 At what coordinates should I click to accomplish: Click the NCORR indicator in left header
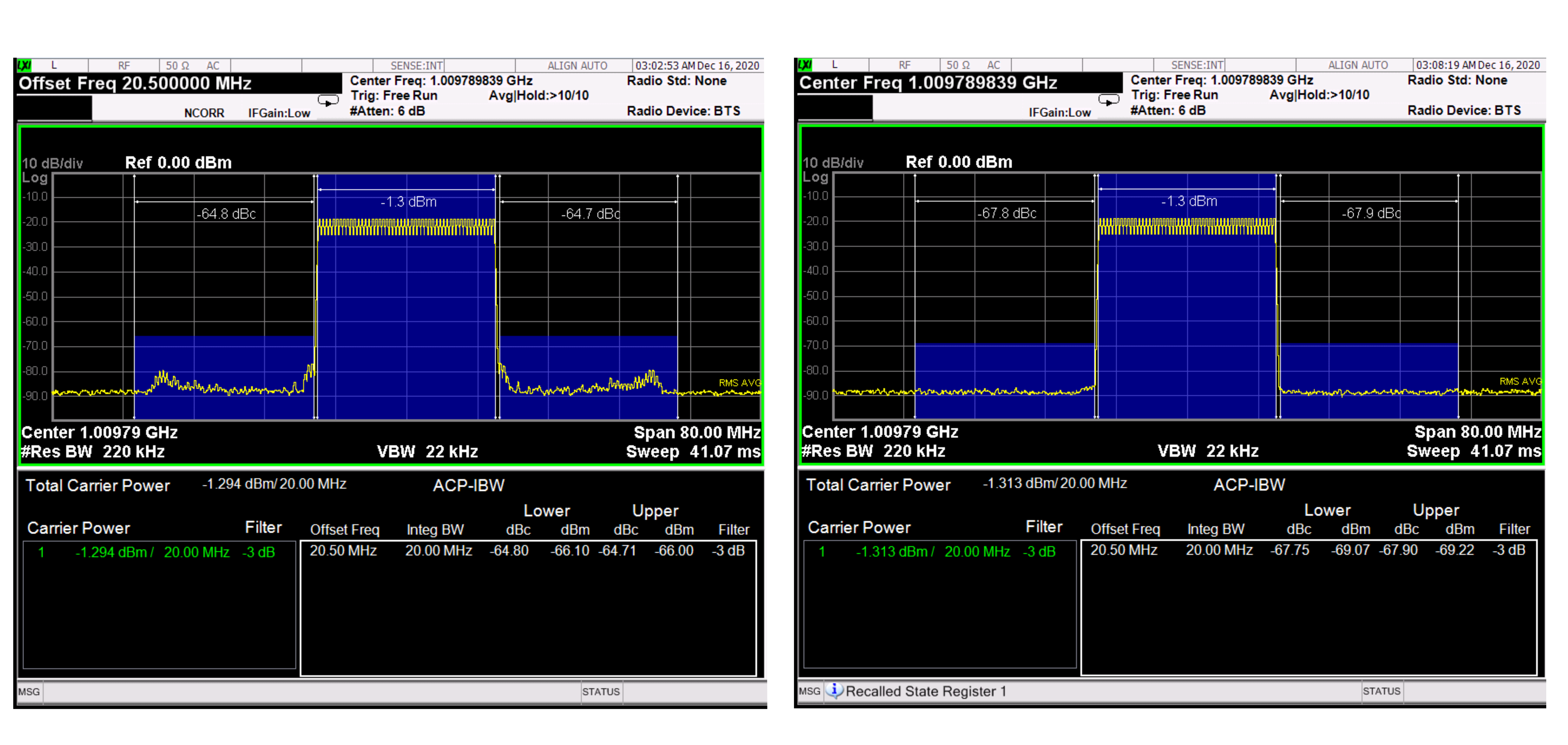click(204, 113)
